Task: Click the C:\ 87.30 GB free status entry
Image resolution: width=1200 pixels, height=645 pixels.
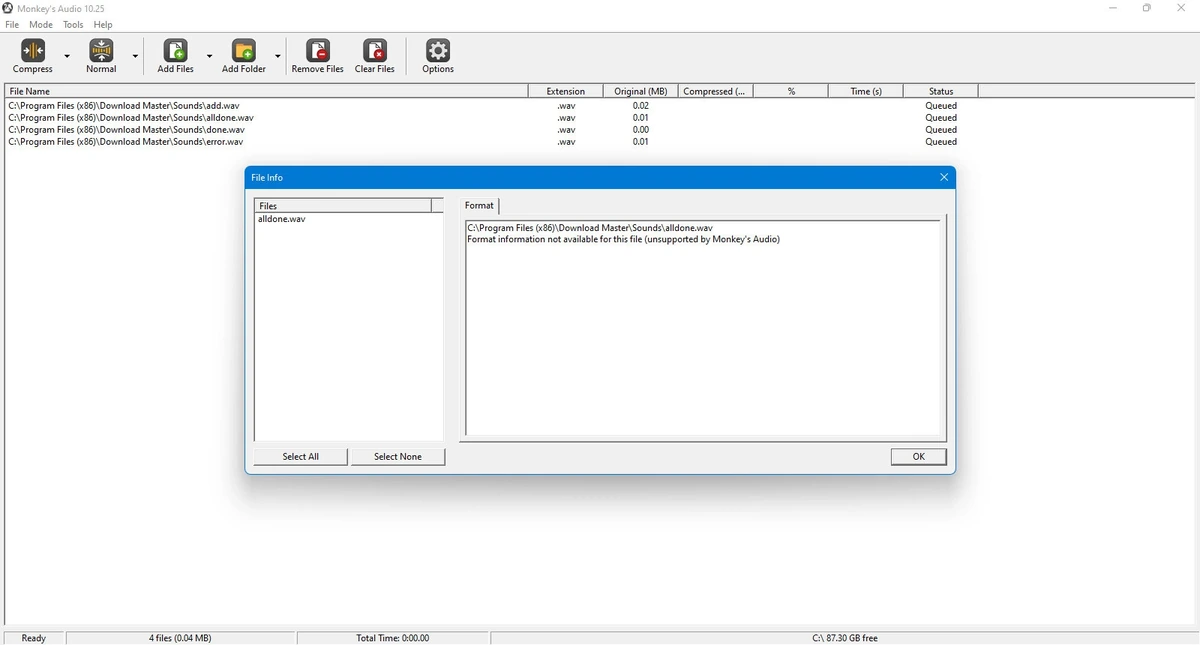Action: click(845, 638)
